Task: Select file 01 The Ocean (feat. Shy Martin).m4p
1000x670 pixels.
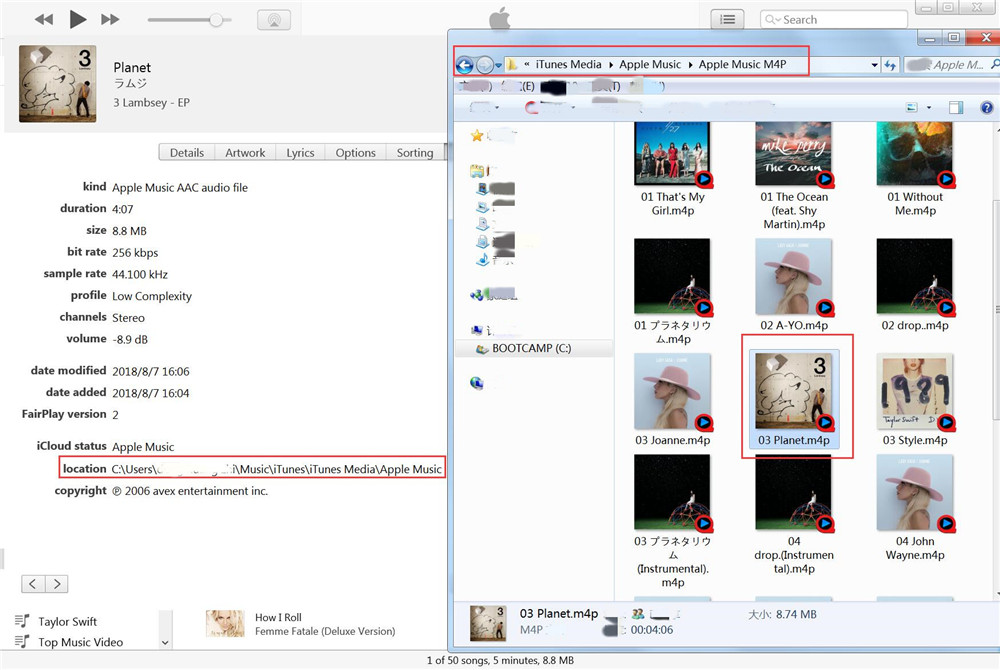Action: [x=794, y=177]
